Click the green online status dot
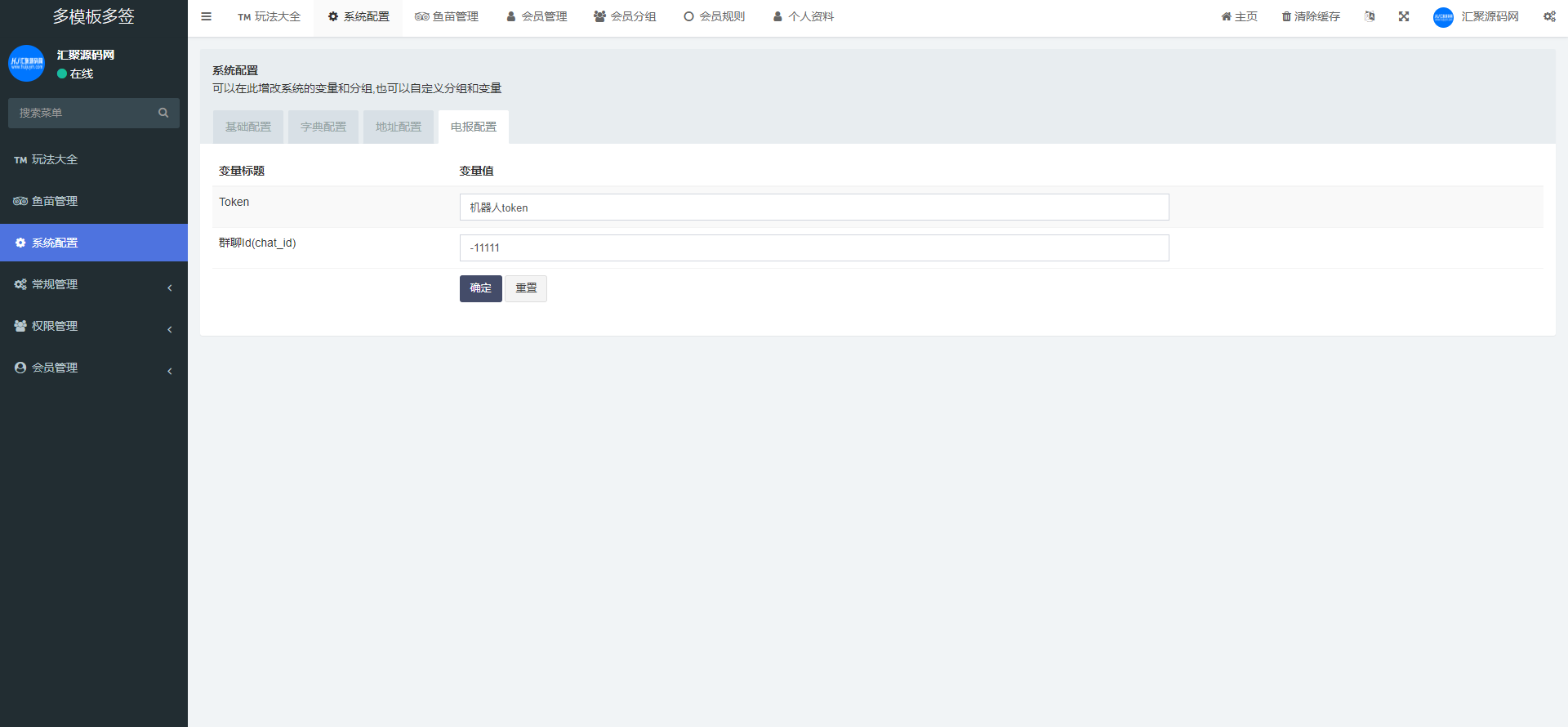The image size is (1568, 727). [x=62, y=74]
